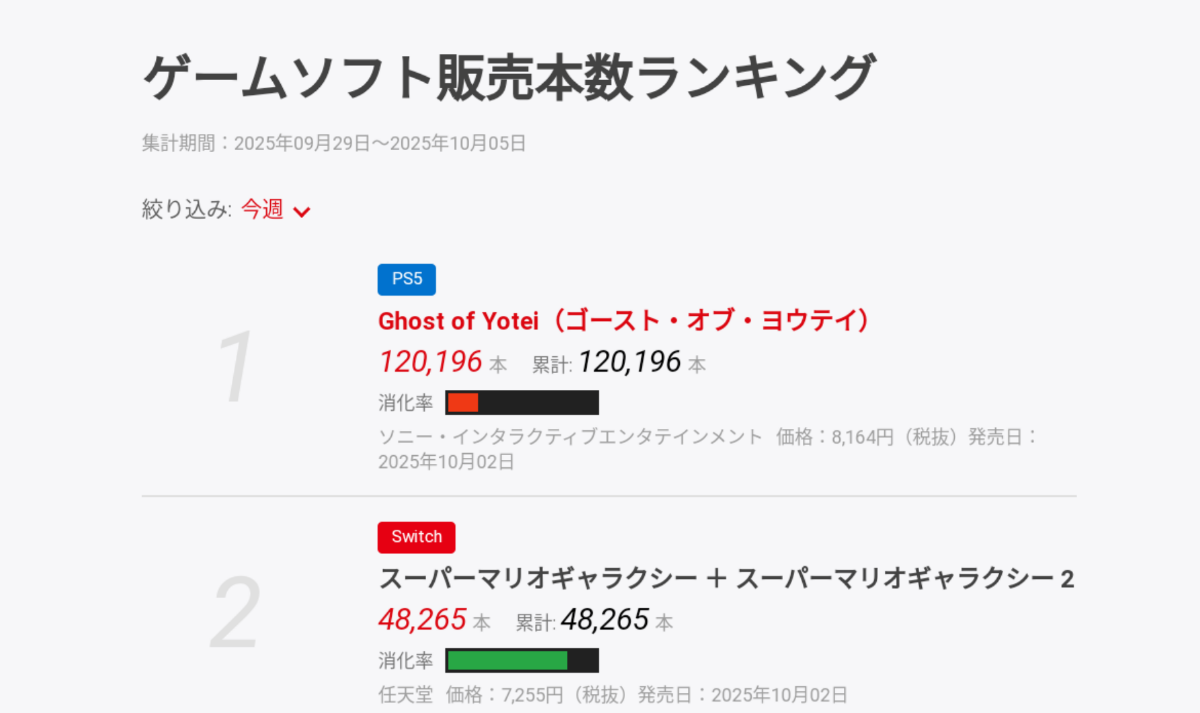Click the rank number 2
1200x713 pixels.
236,615
